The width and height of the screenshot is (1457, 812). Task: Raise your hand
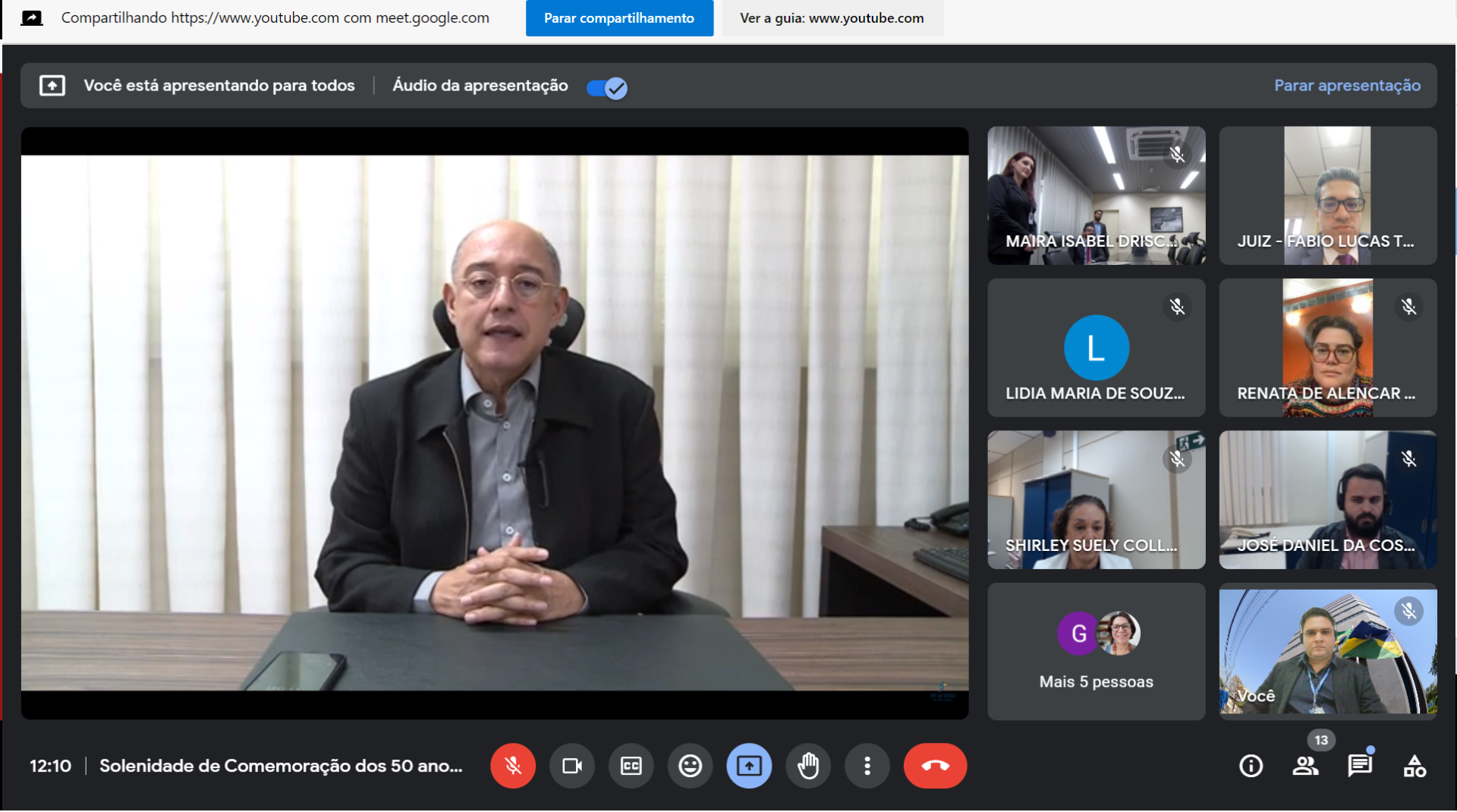click(x=808, y=766)
